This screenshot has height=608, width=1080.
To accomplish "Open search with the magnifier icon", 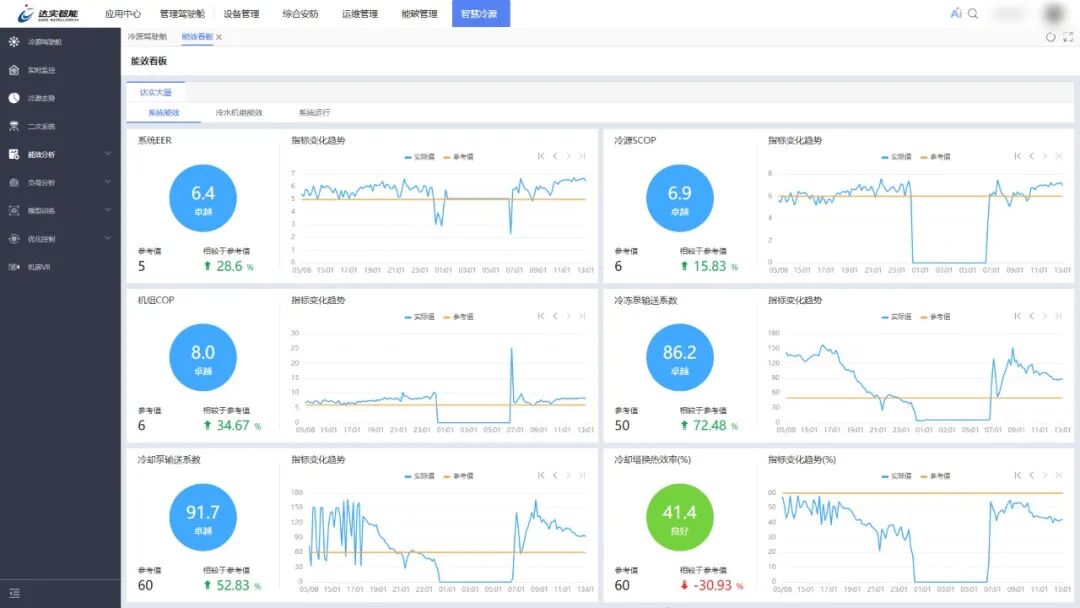I will coord(973,14).
